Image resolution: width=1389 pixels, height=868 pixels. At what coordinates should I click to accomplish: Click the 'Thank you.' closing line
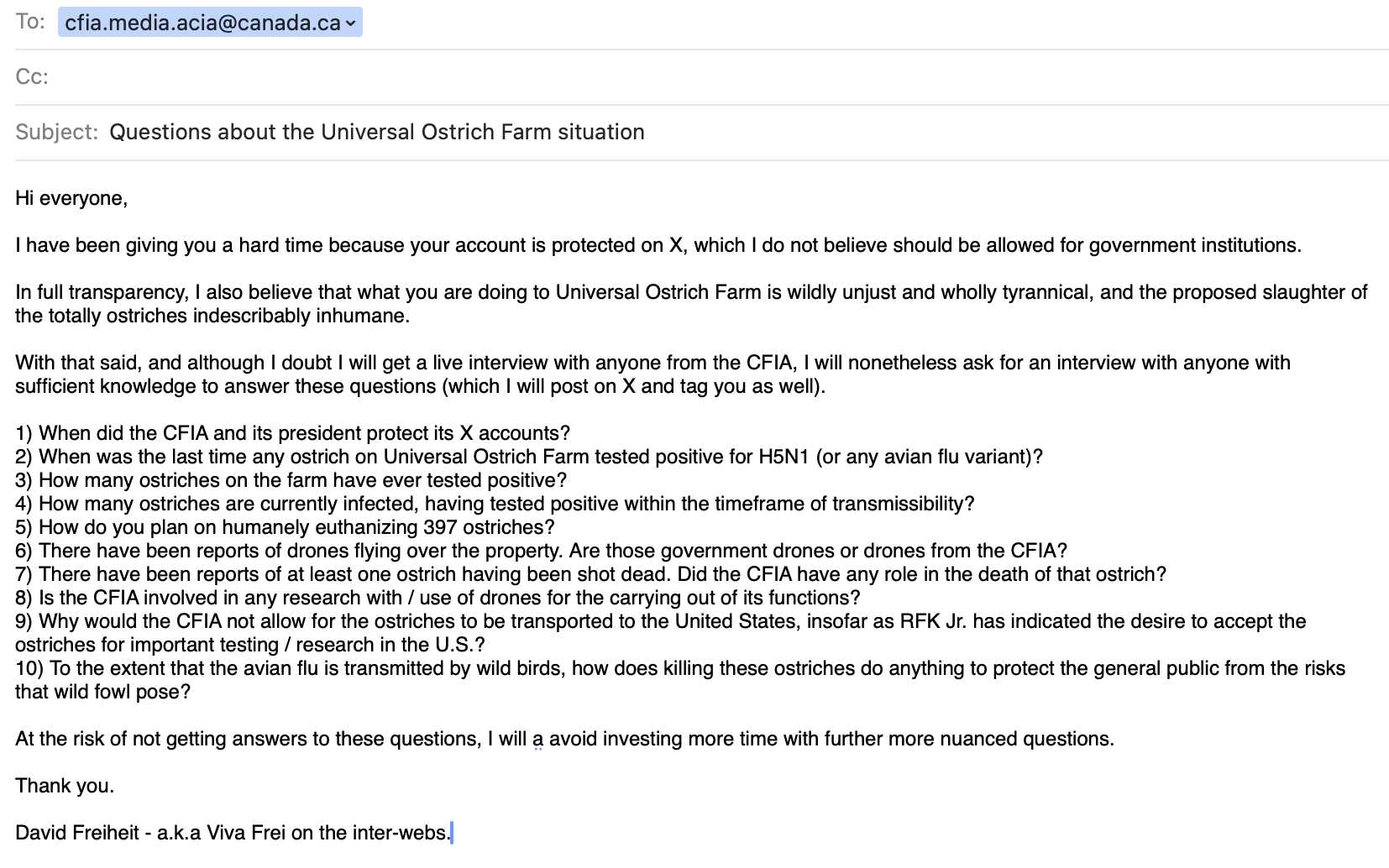[65, 786]
